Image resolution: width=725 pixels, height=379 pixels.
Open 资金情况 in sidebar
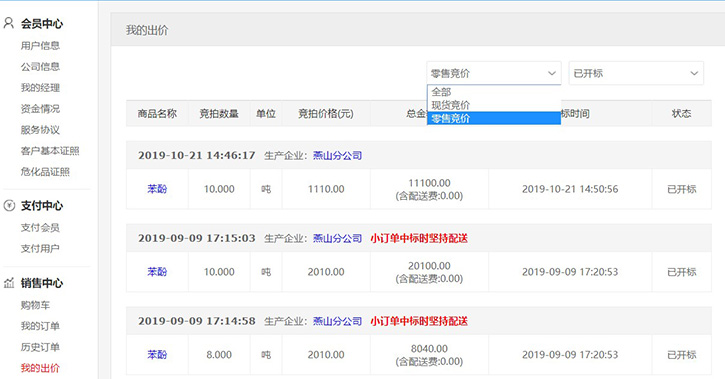[40, 109]
